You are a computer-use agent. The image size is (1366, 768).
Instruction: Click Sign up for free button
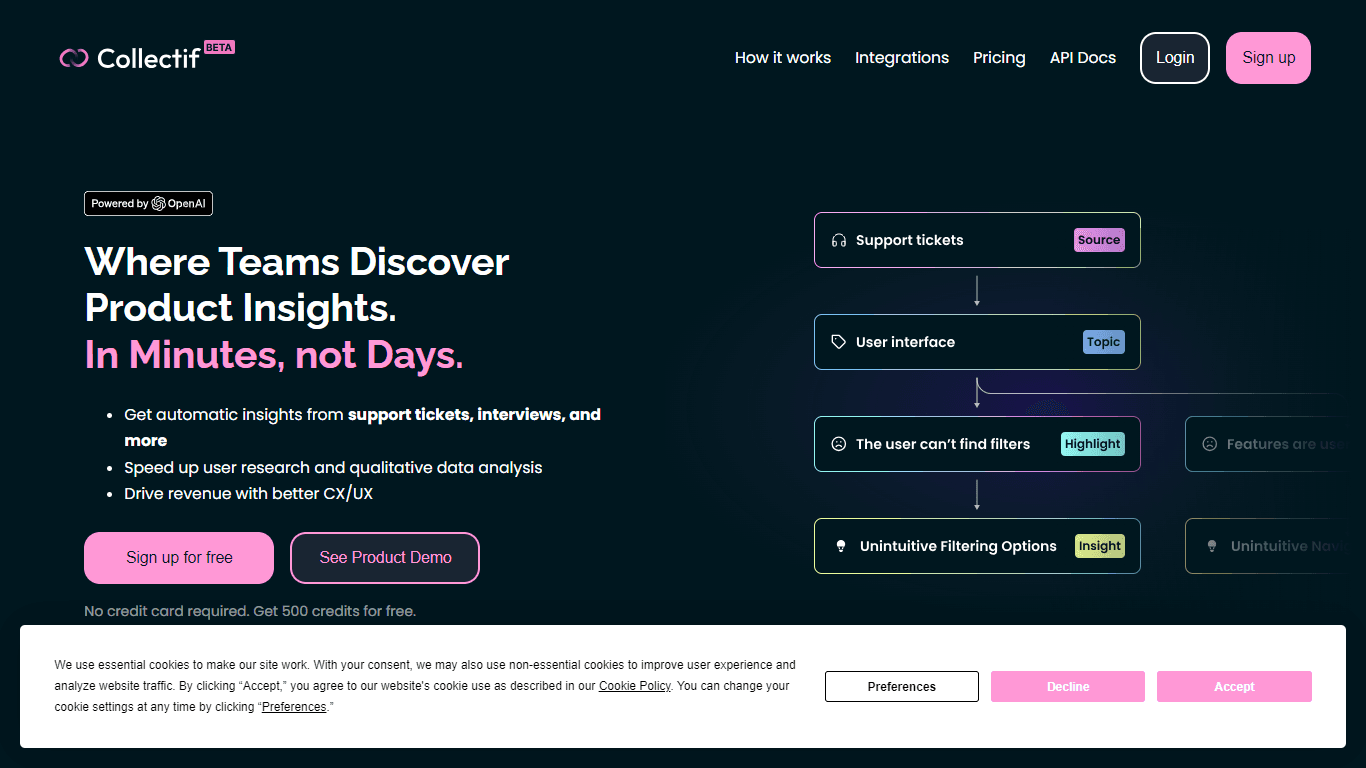[179, 558]
